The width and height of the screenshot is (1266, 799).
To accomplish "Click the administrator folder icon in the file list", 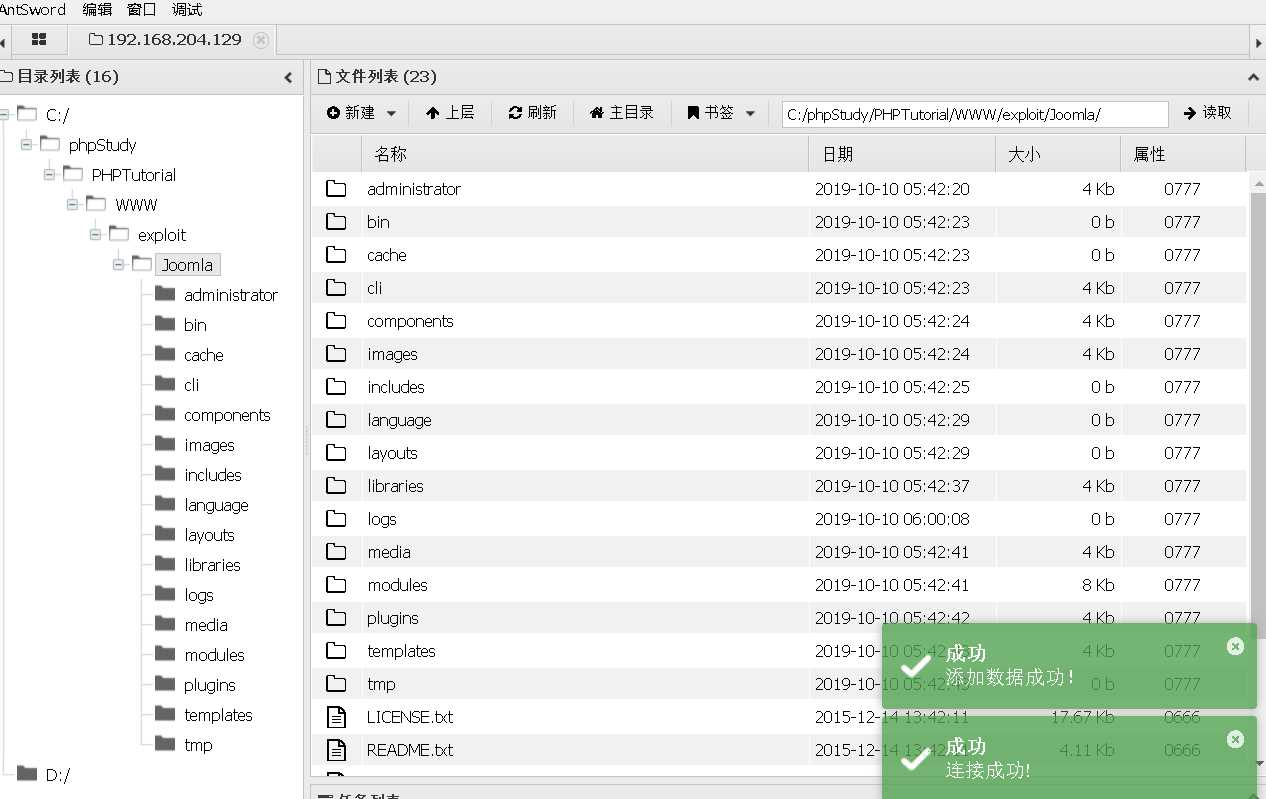I will coord(336,188).
